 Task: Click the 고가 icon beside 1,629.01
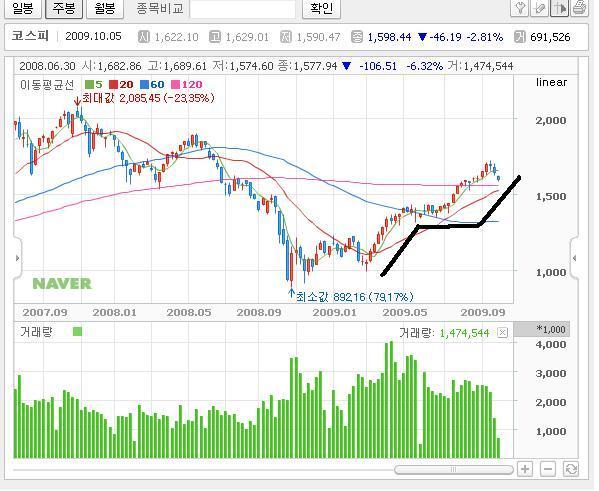pyautogui.click(x=215, y=37)
